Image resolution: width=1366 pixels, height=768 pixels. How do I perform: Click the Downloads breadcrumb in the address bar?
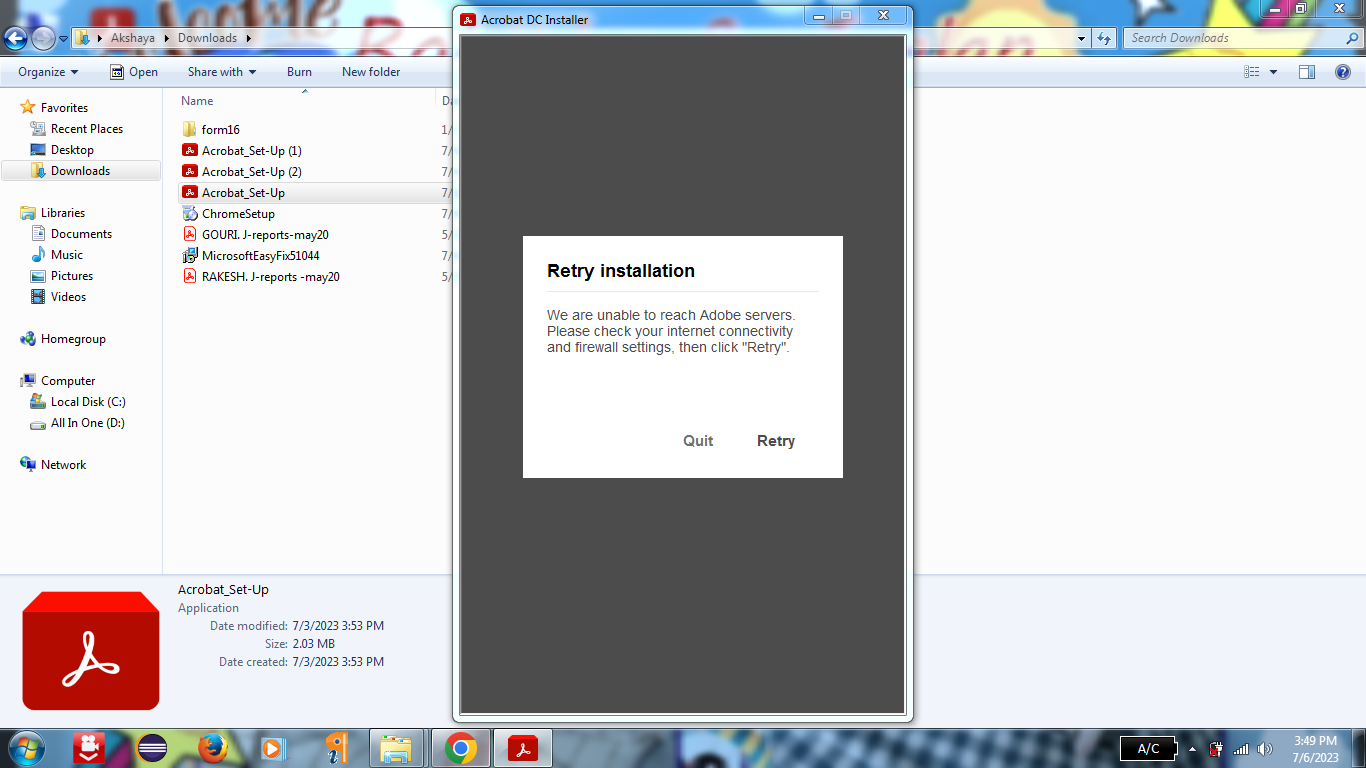click(x=208, y=38)
